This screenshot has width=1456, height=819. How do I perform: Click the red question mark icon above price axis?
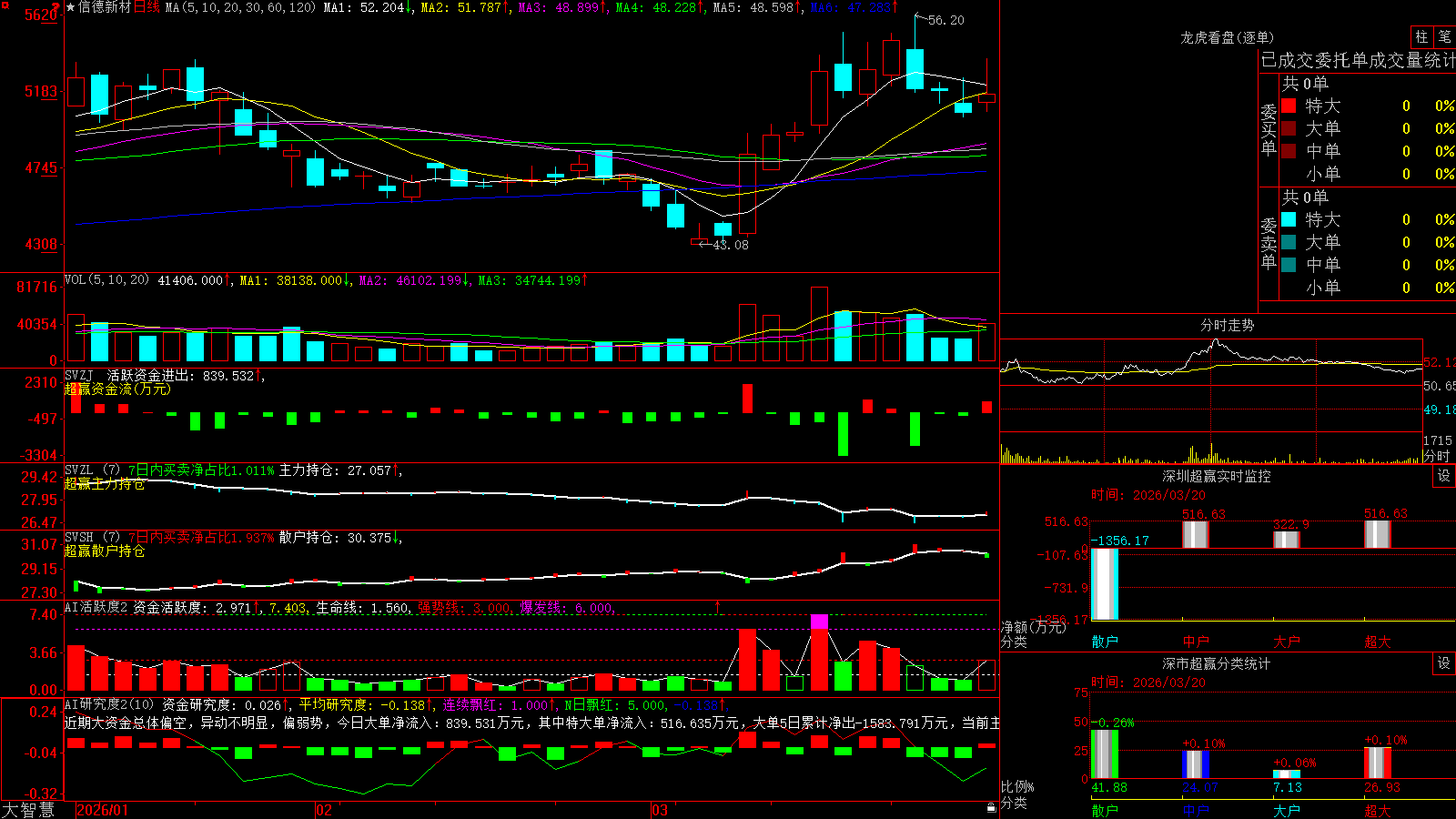56,5
